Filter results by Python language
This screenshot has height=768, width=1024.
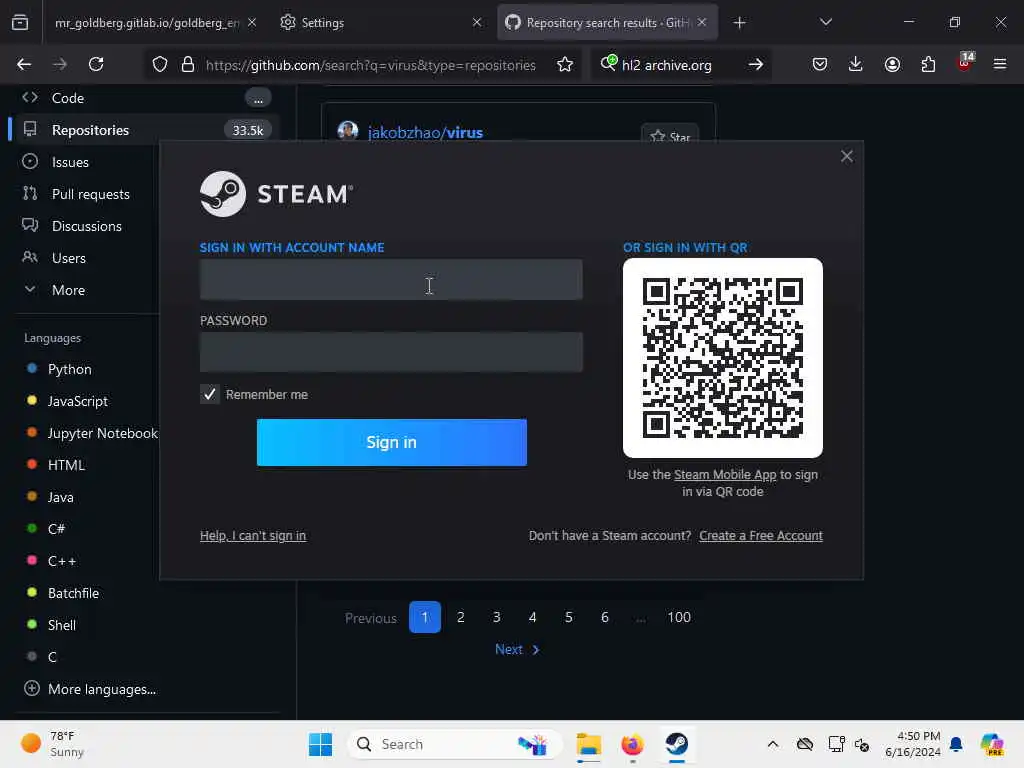(69, 369)
